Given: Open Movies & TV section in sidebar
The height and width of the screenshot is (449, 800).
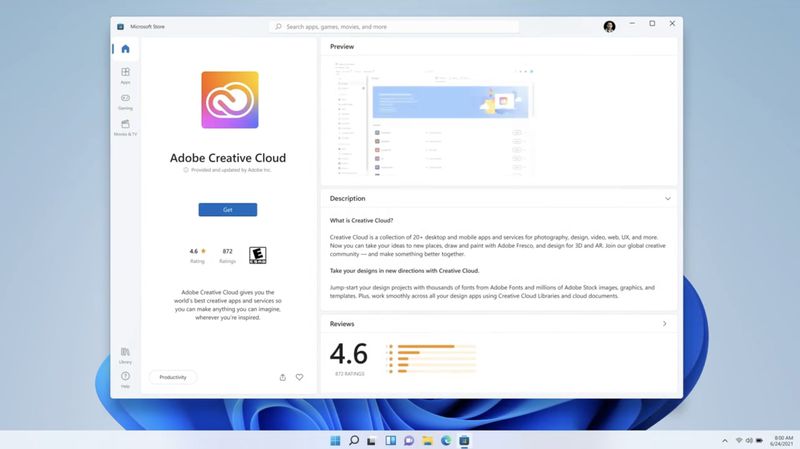Looking at the screenshot, I should click(x=126, y=128).
